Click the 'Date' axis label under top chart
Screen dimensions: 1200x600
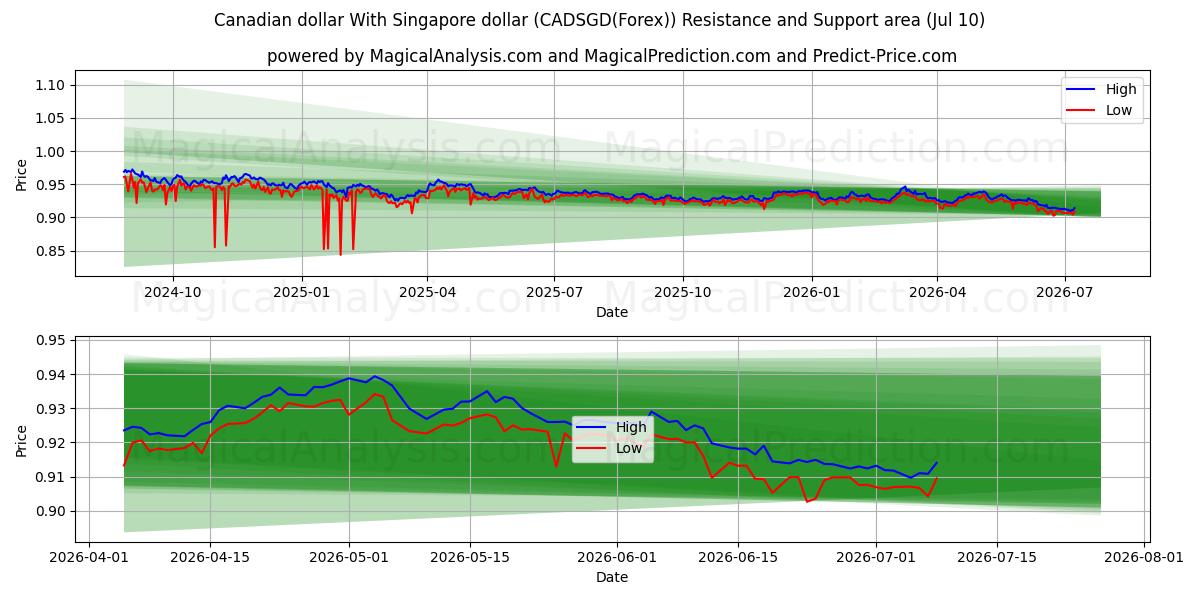tap(612, 312)
